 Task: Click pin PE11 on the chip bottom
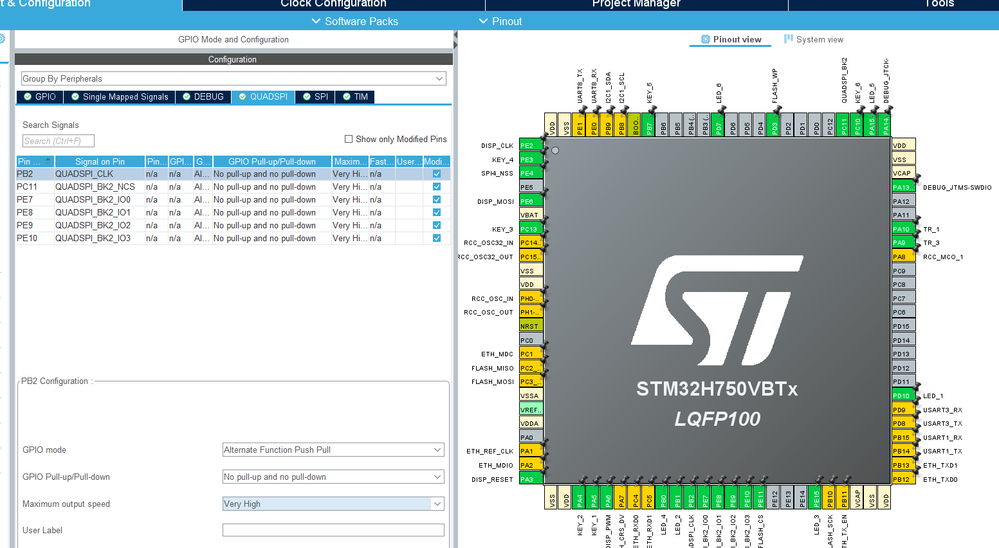[760, 498]
